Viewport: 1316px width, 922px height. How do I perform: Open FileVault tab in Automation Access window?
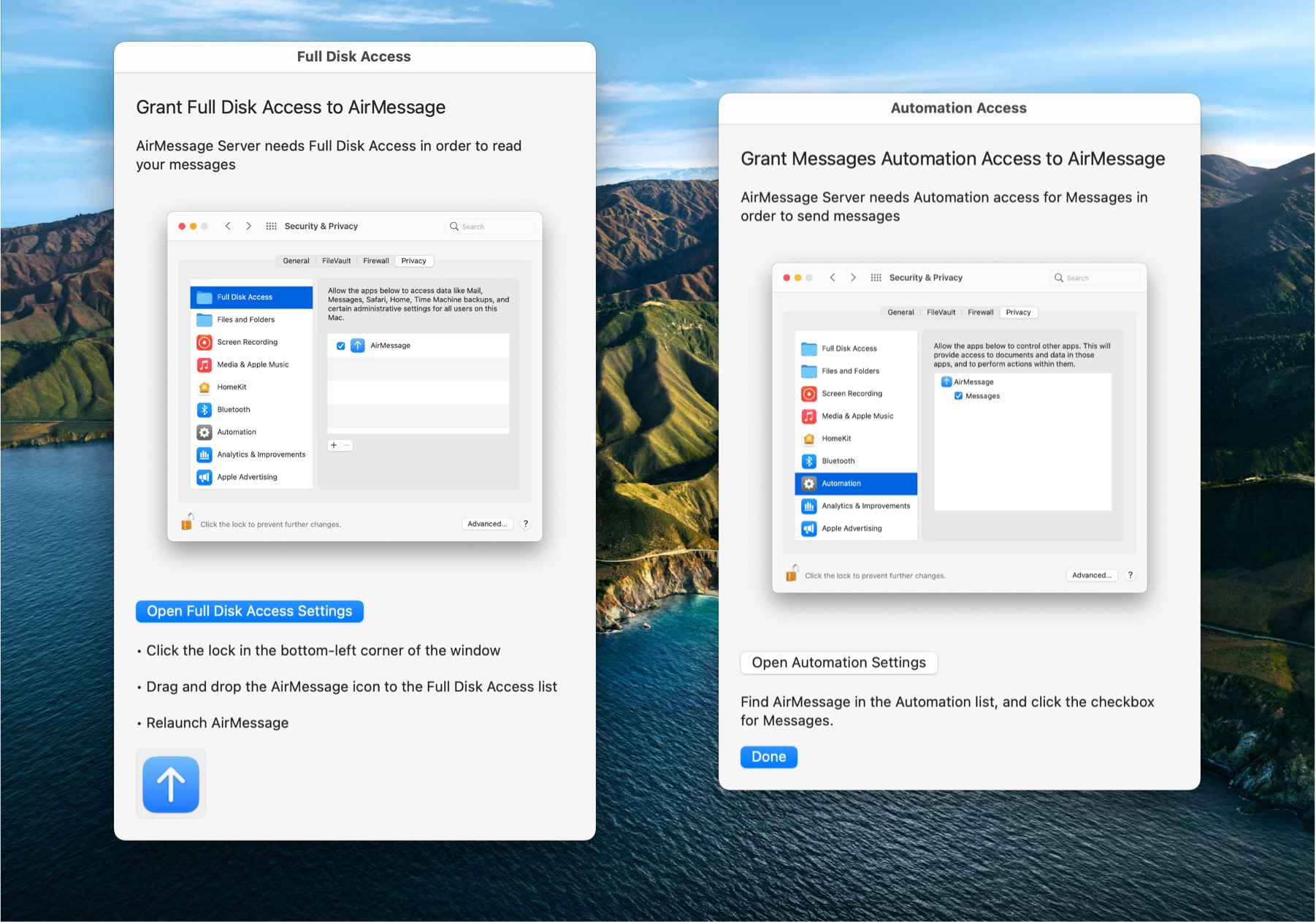pos(941,312)
